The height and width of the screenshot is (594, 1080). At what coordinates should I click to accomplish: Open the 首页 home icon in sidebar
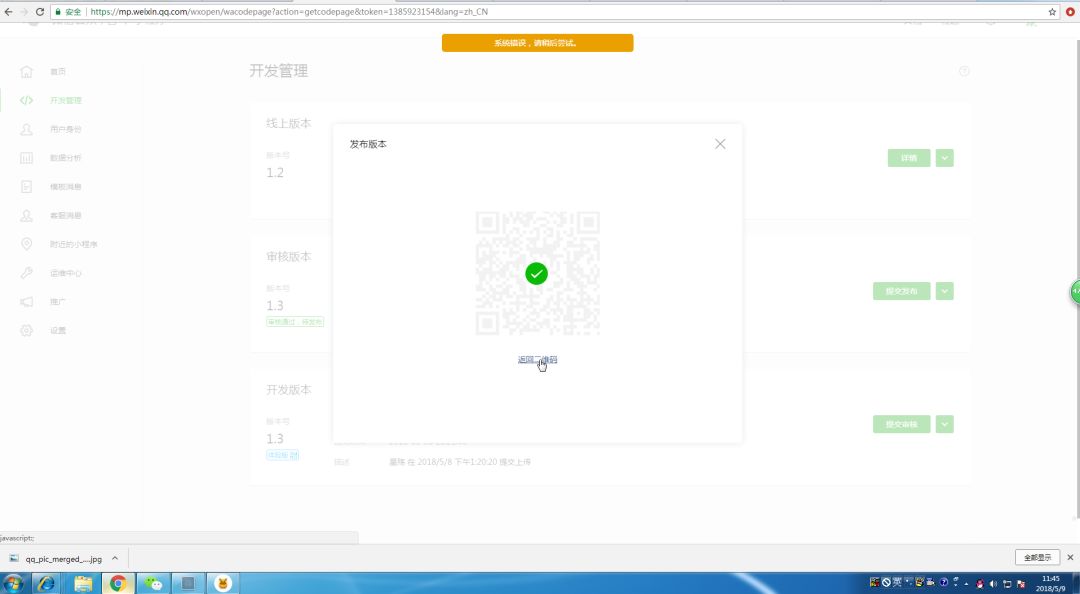click(26, 72)
